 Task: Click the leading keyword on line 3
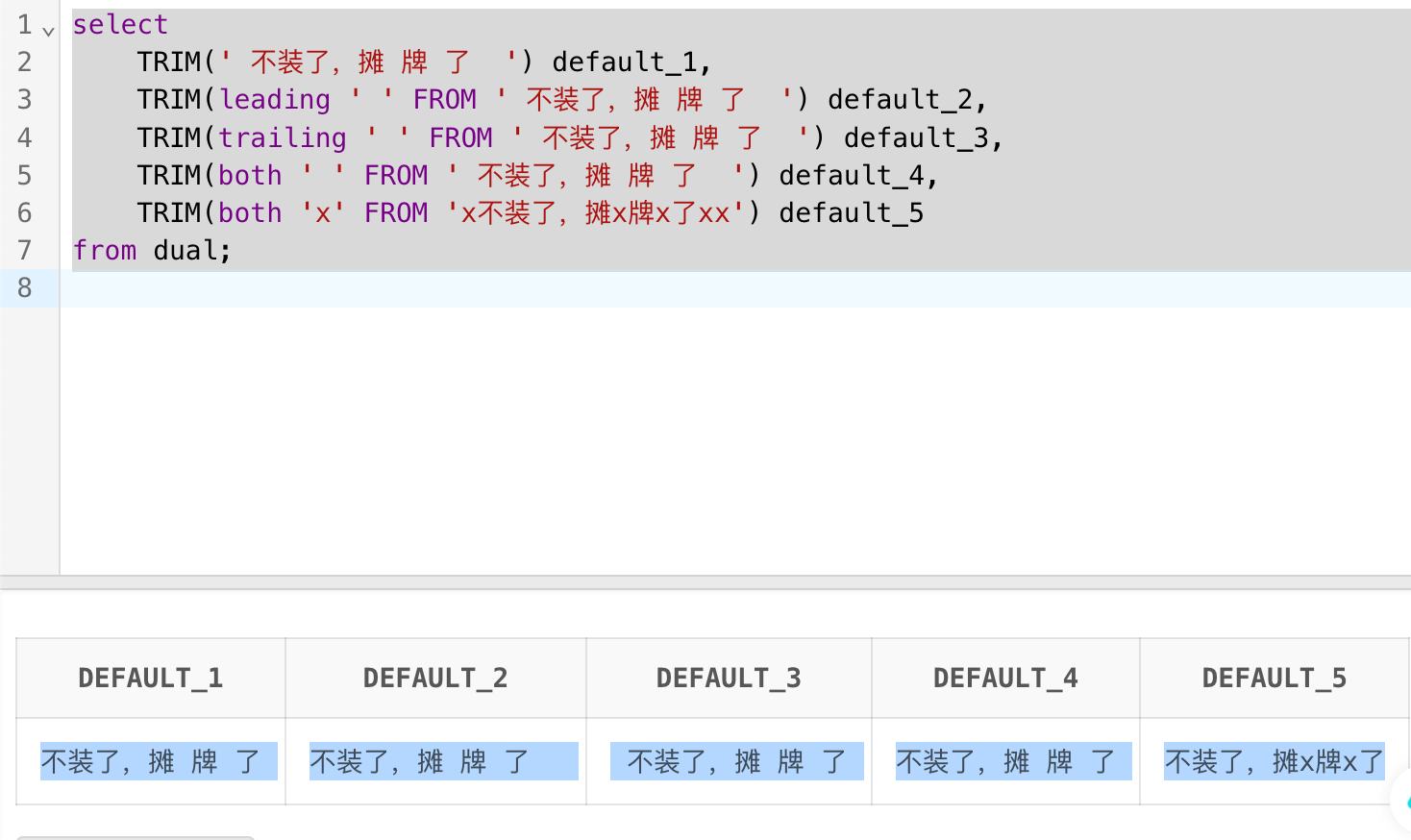(x=275, y=100)
